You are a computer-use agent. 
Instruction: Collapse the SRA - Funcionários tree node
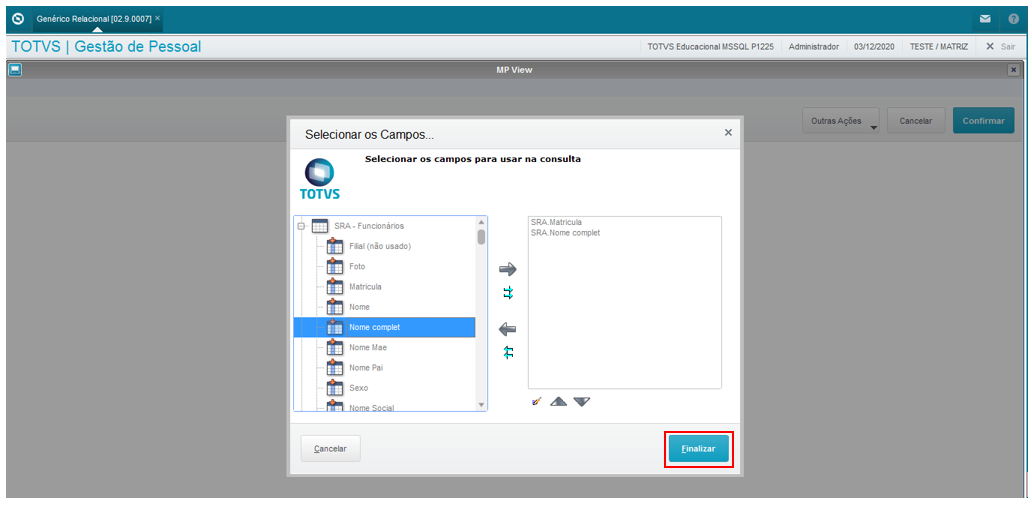pyautogui.click(x=301, y=226)
